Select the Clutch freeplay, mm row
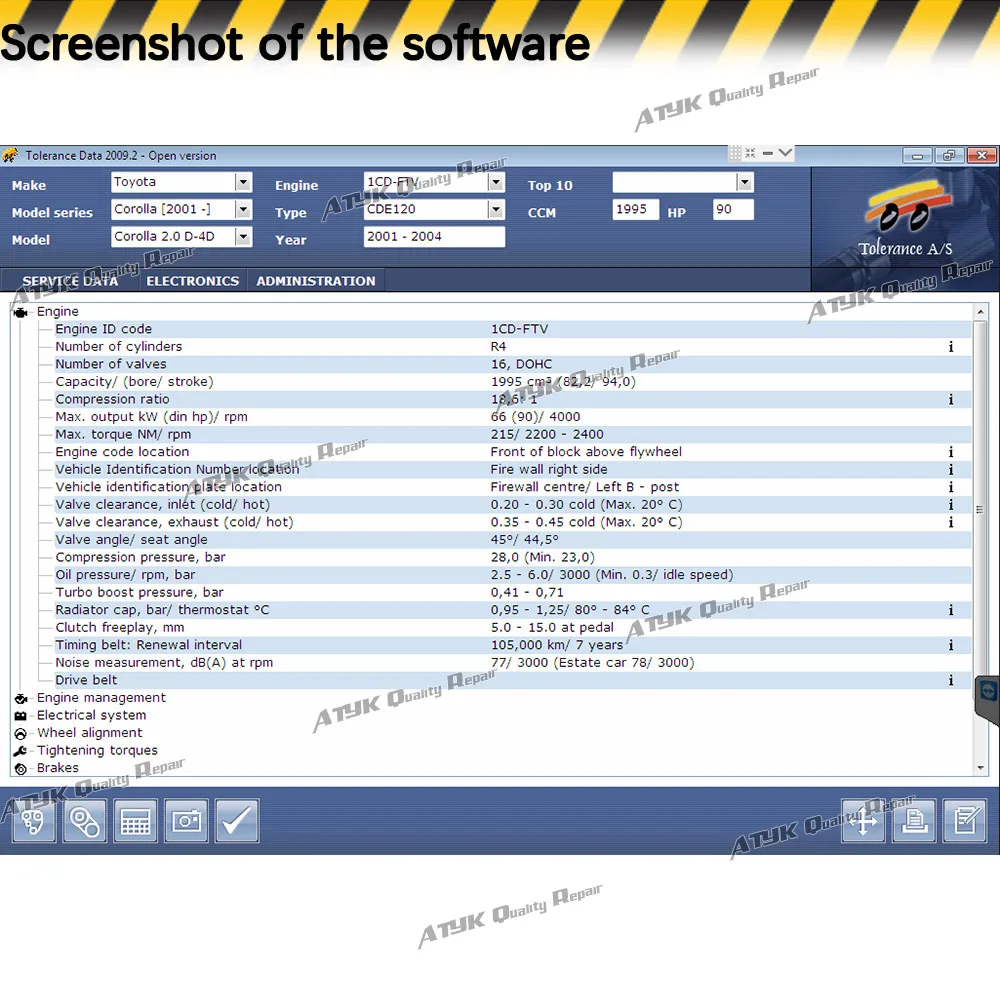 pos(513,628)
